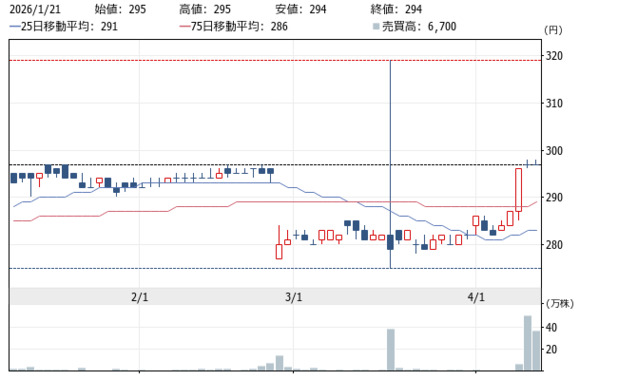Click the 320 price axis label
Viewport: 618px width, 380px height.
point(554,56)
